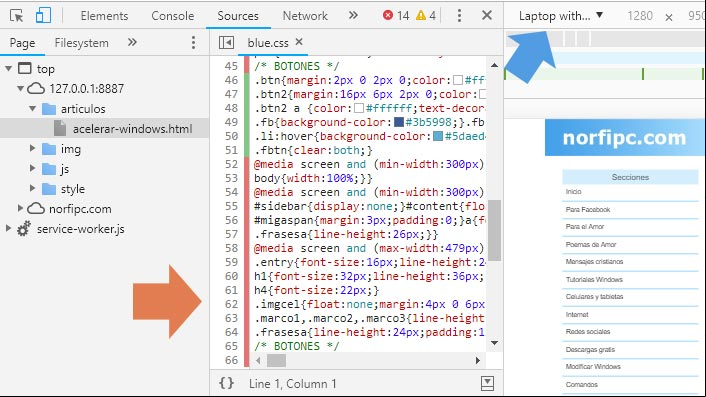Click line number 58 in gutter
The height and width of the screenshot is (397, 706).
pyautogui.click(x=231, y=248)
